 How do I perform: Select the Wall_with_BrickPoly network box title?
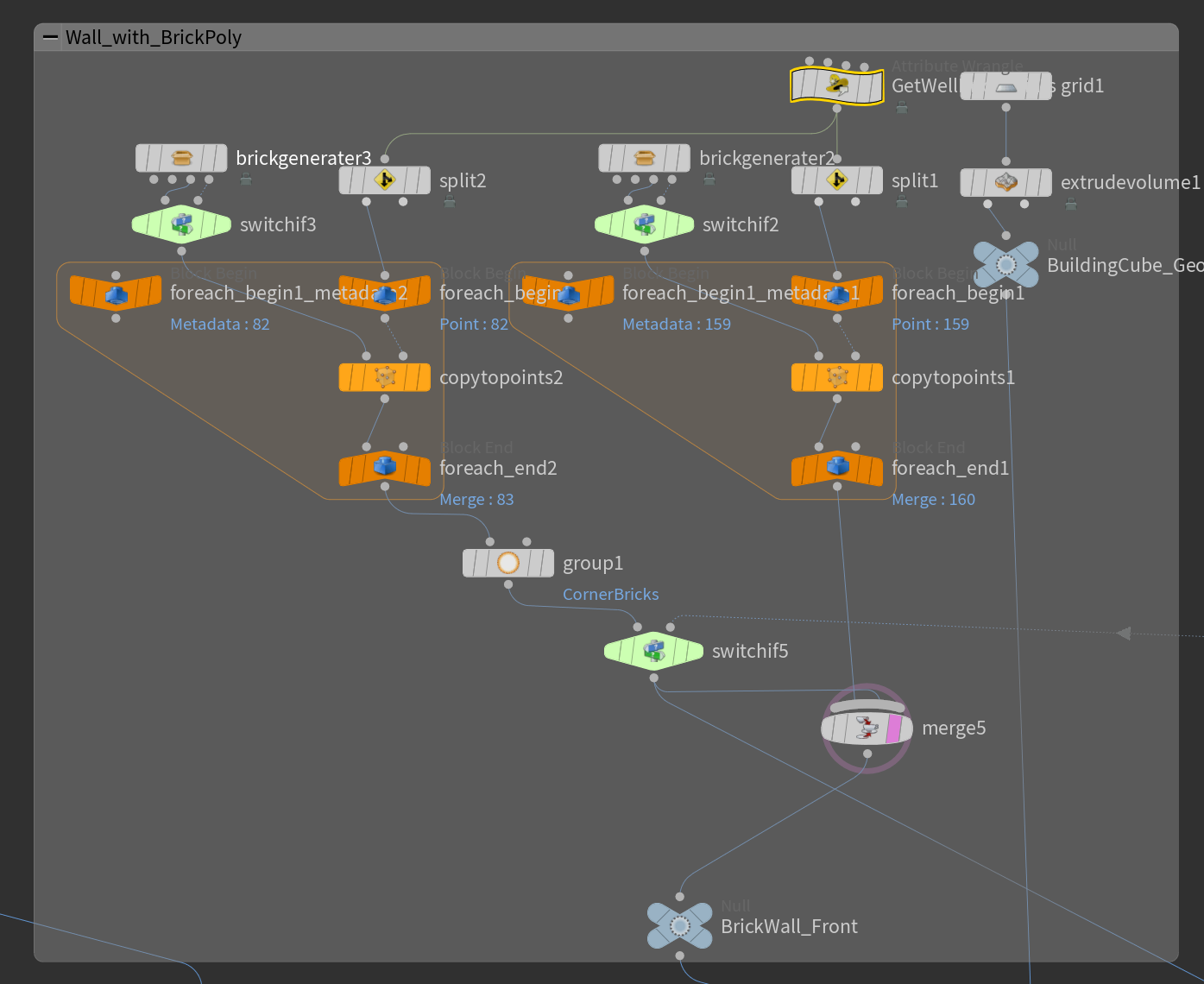point(154,37)
